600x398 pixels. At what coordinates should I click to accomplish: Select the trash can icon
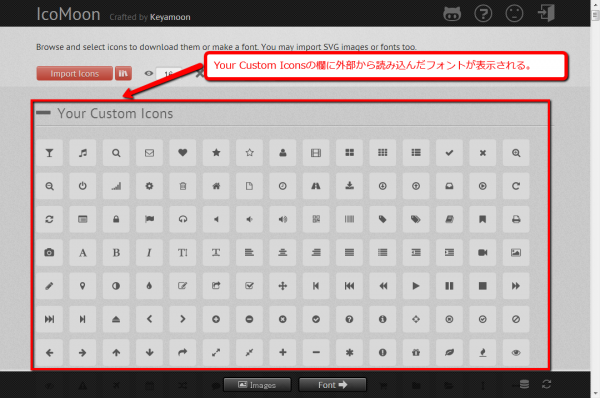183,186
